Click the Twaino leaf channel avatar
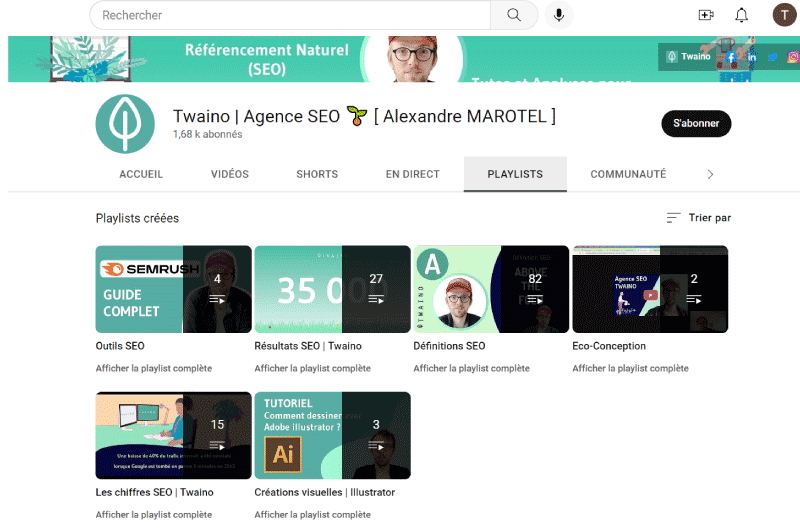800x530 pixels. 125,123
